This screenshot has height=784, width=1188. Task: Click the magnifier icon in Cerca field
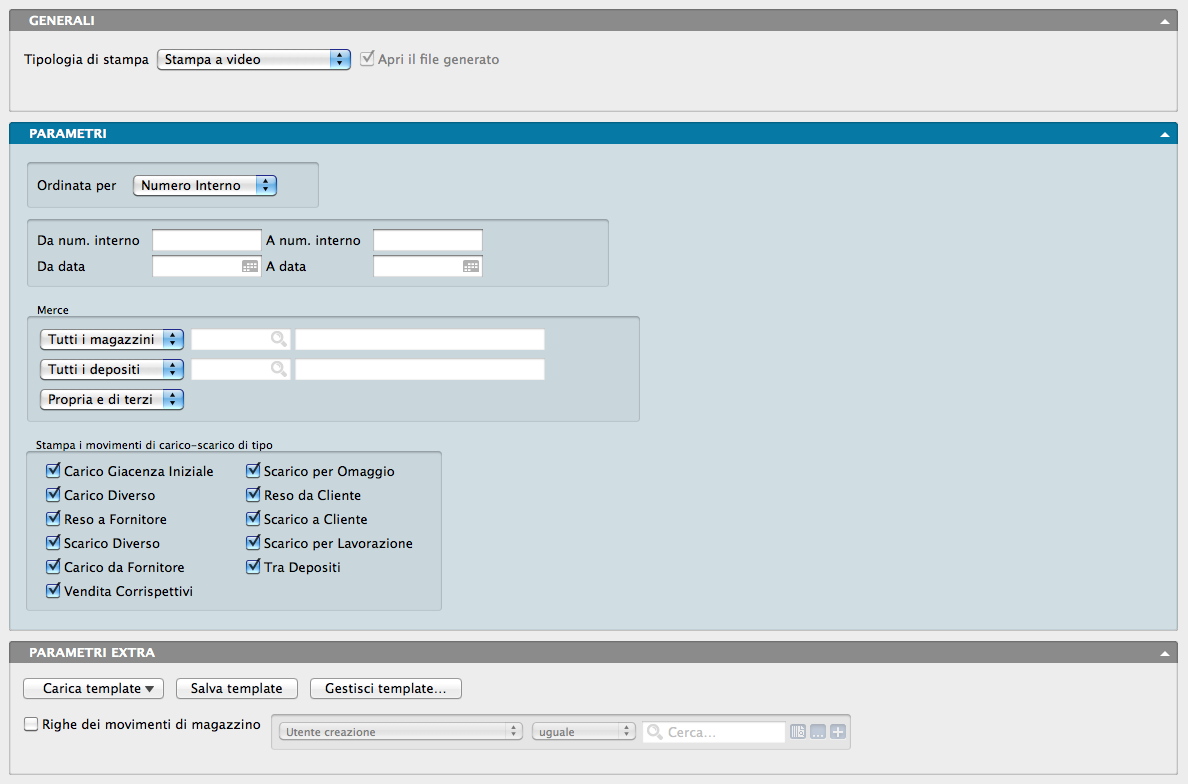655,732
